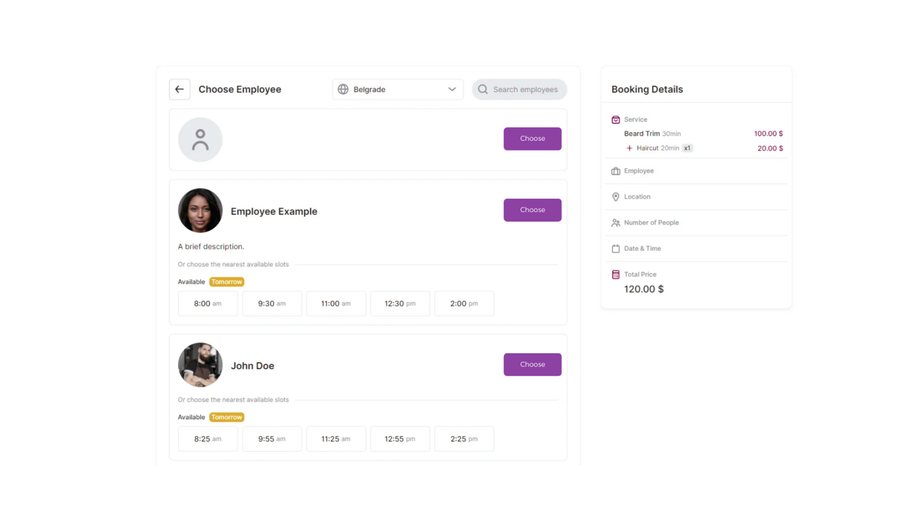The image size is (920, 517).
Task: Focus the Search employees field
Action: 526,90
